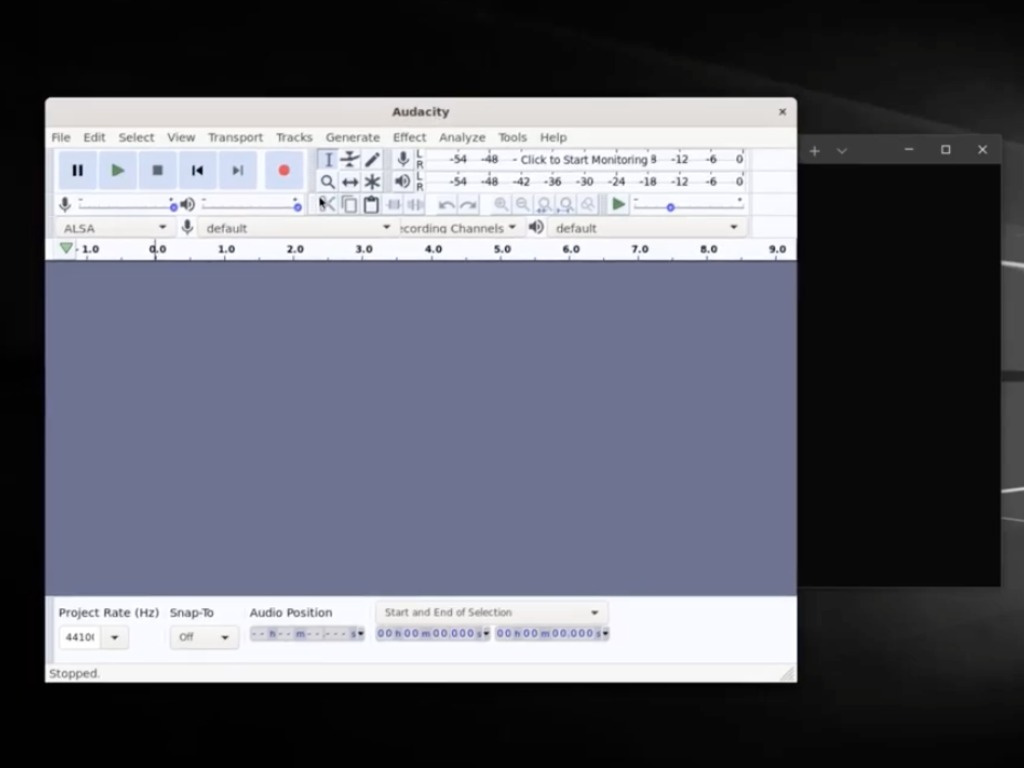Open the View menu

click(x=181, y=137)
